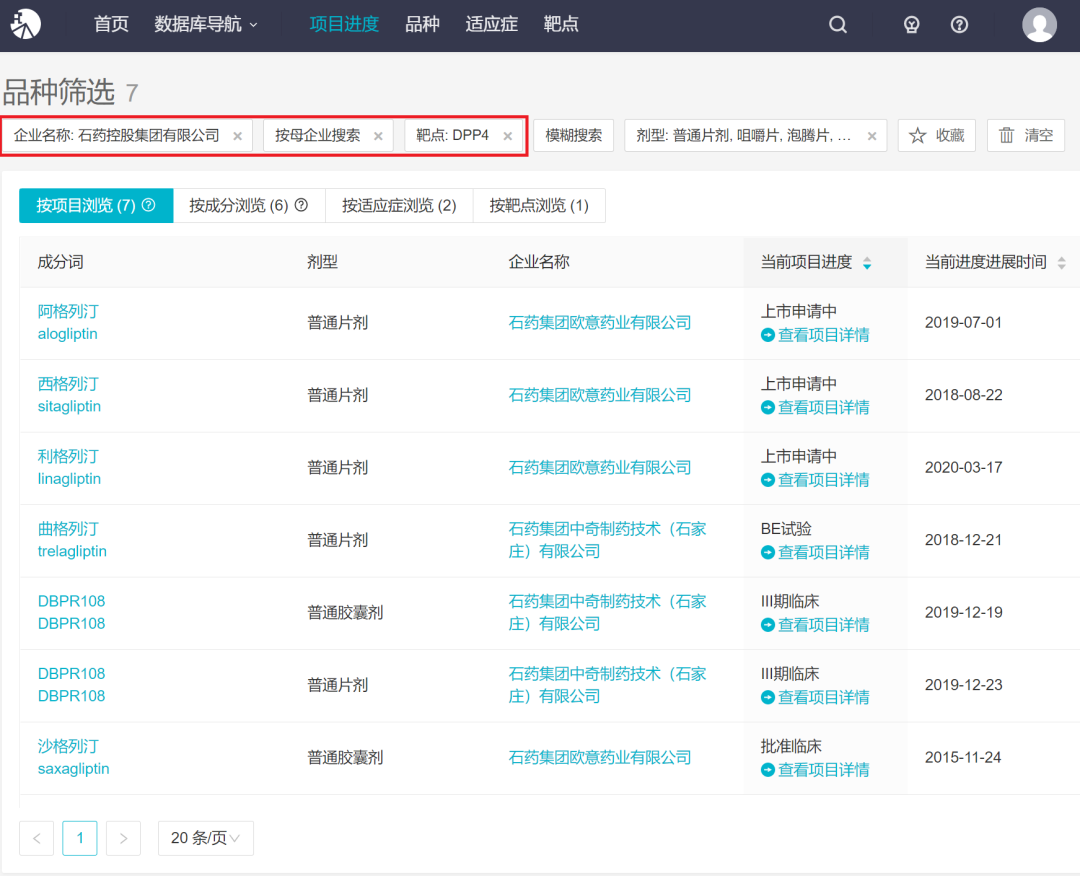Image resolution: width=1080 pixels, height=876 pixels.
Task: Open DBPR108 link in 普通胶囊剂 row
Action: click(x=72, y=612)
